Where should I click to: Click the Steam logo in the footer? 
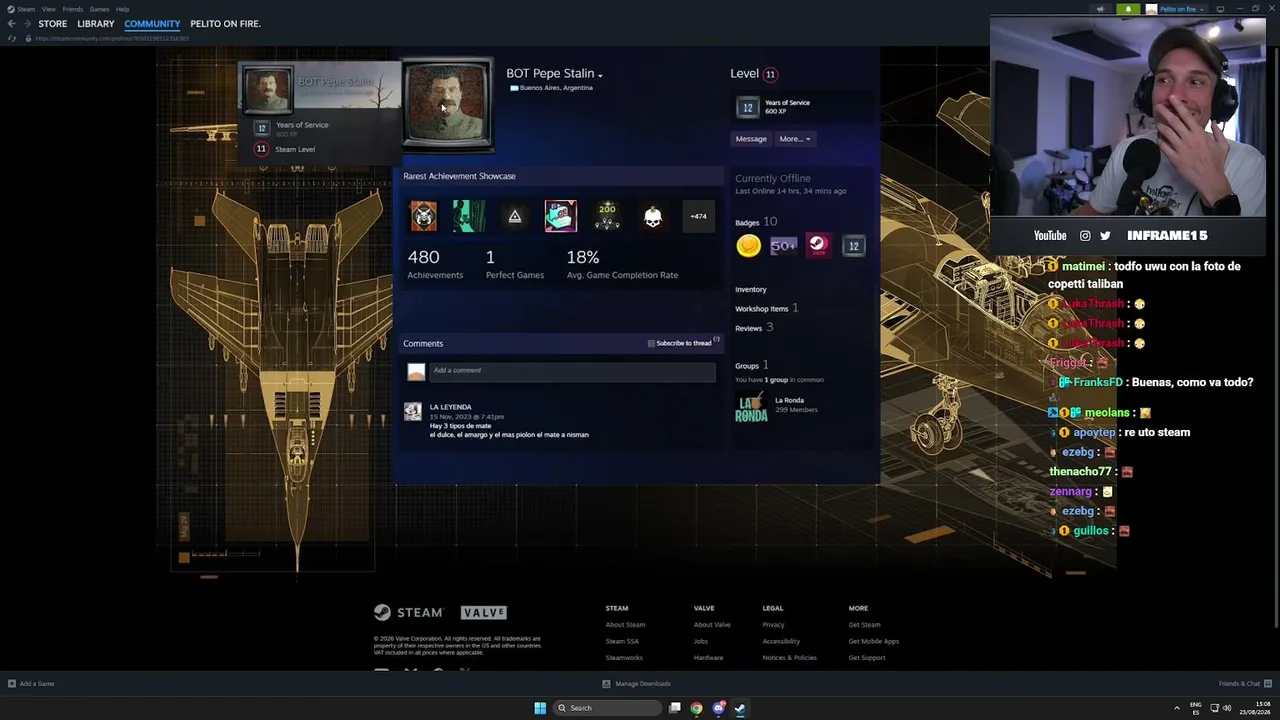(408, 612)
